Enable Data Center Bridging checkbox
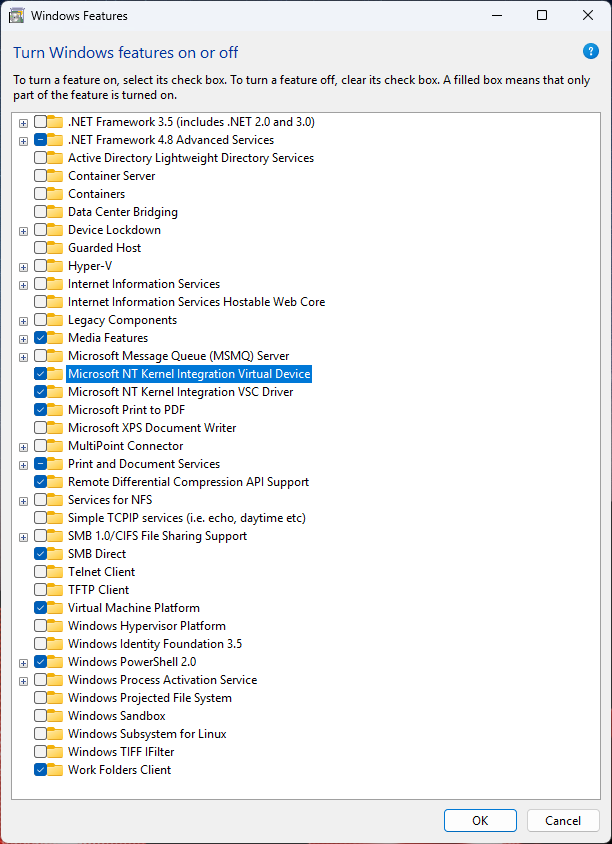 (40, 212)
